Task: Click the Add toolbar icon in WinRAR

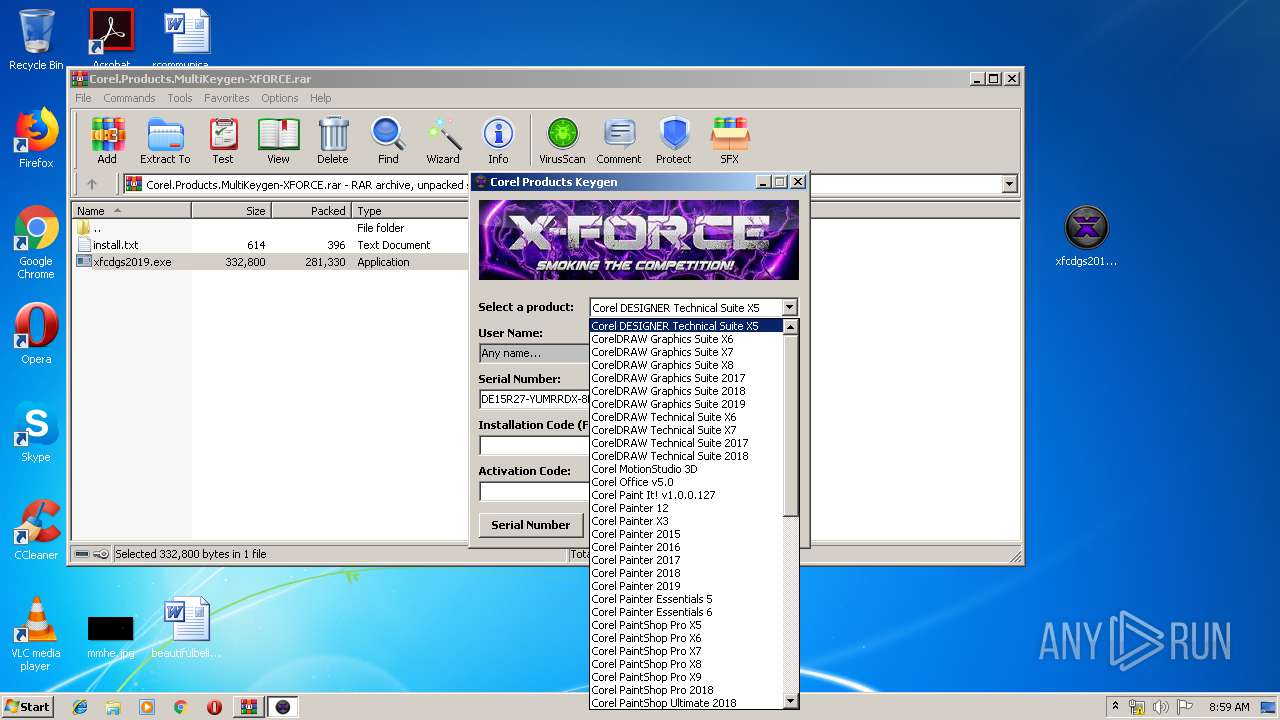Action: click(x=107, y=140)
